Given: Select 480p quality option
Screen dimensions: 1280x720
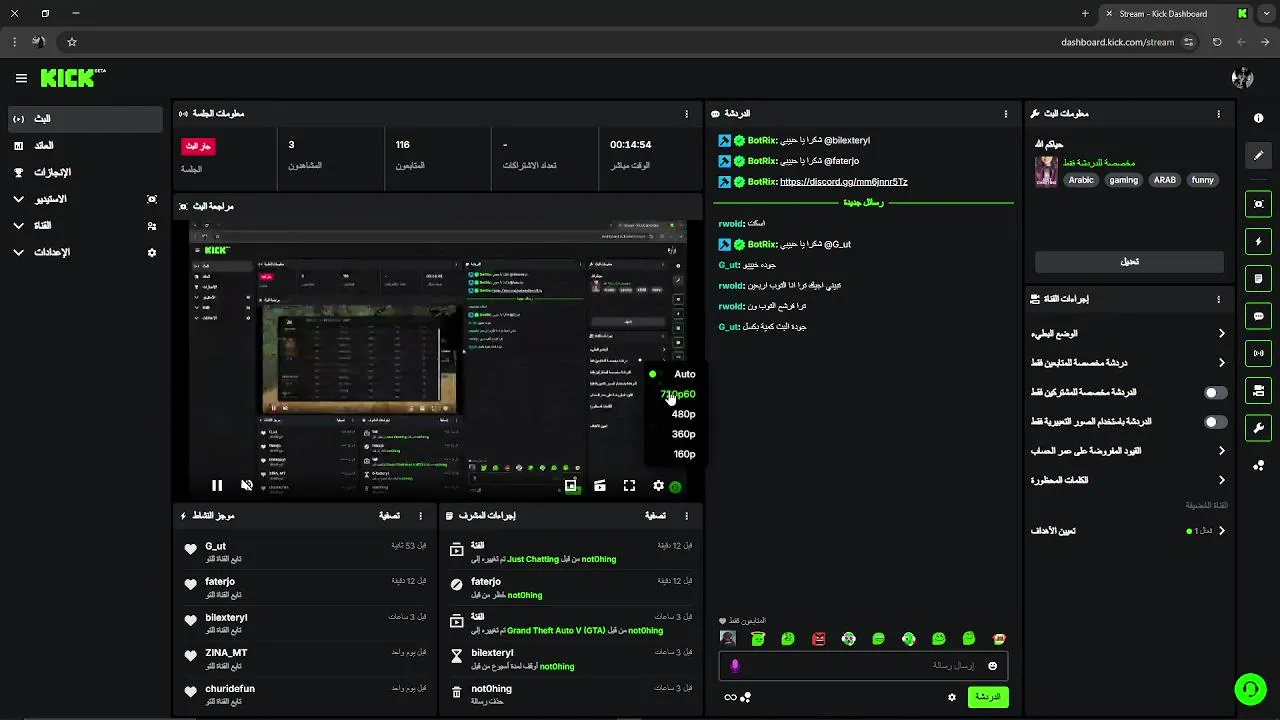Looking at the screenshot, I should click(683, 414).
